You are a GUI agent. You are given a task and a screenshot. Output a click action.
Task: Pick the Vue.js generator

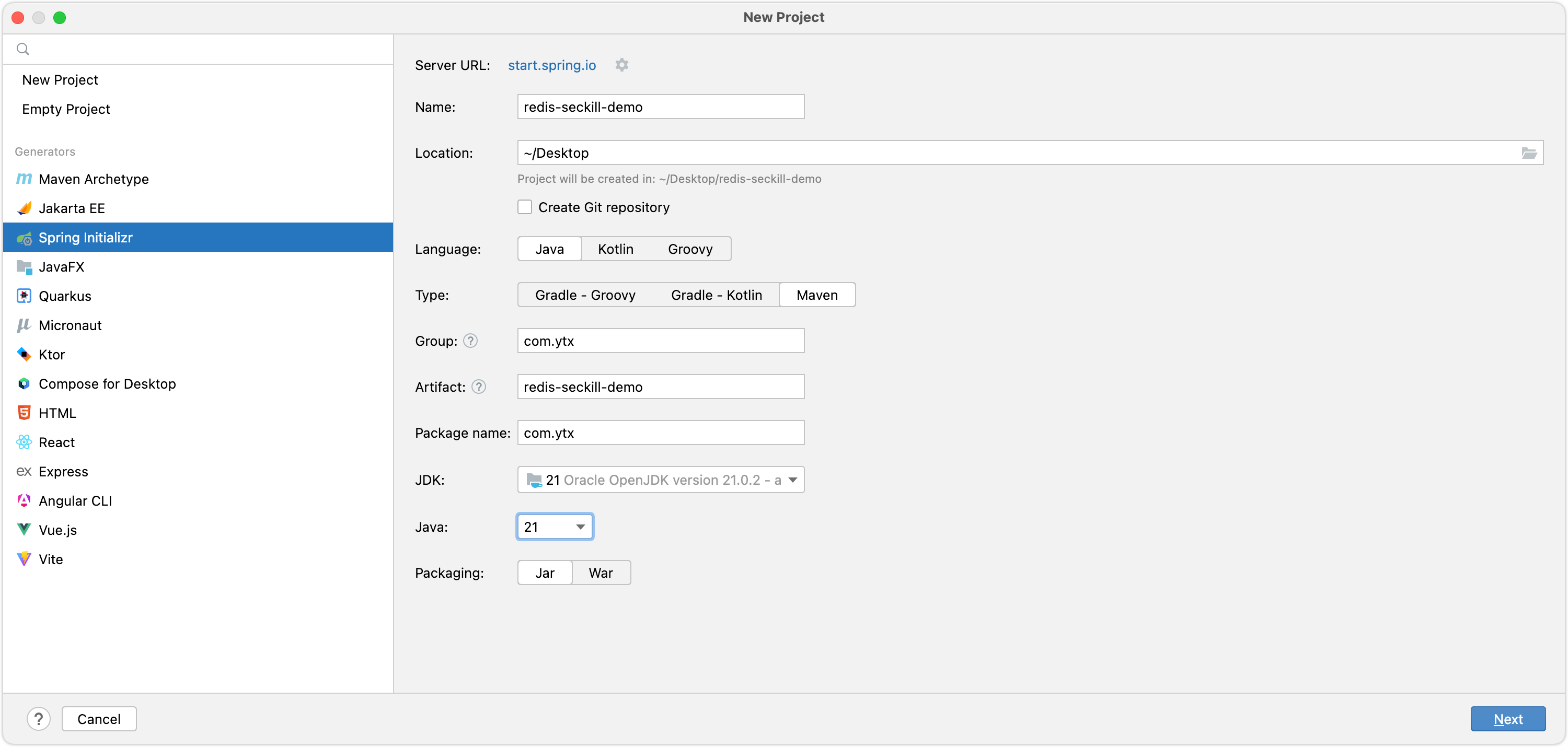(x=57, y=530)
